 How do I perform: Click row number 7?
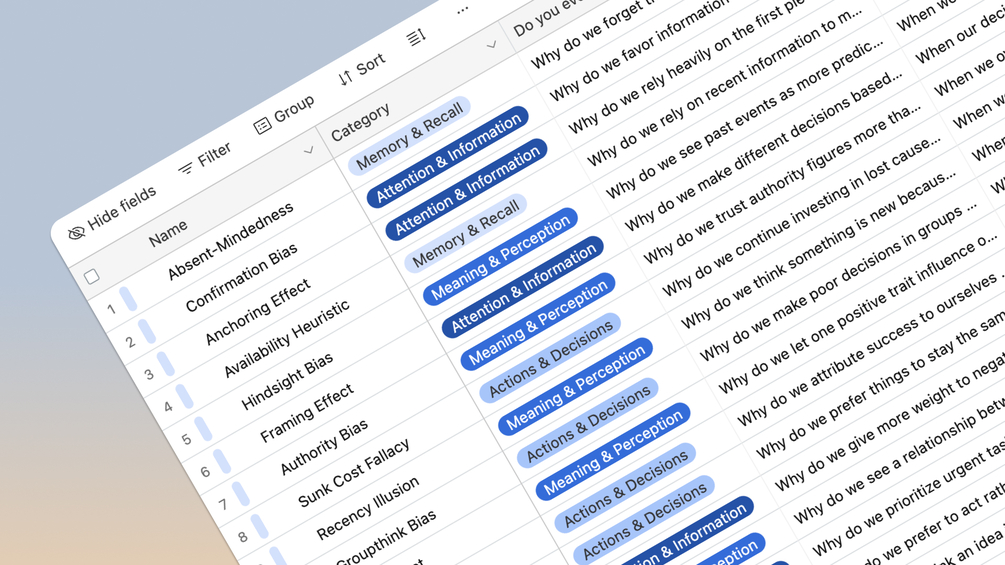click(223, 504)
